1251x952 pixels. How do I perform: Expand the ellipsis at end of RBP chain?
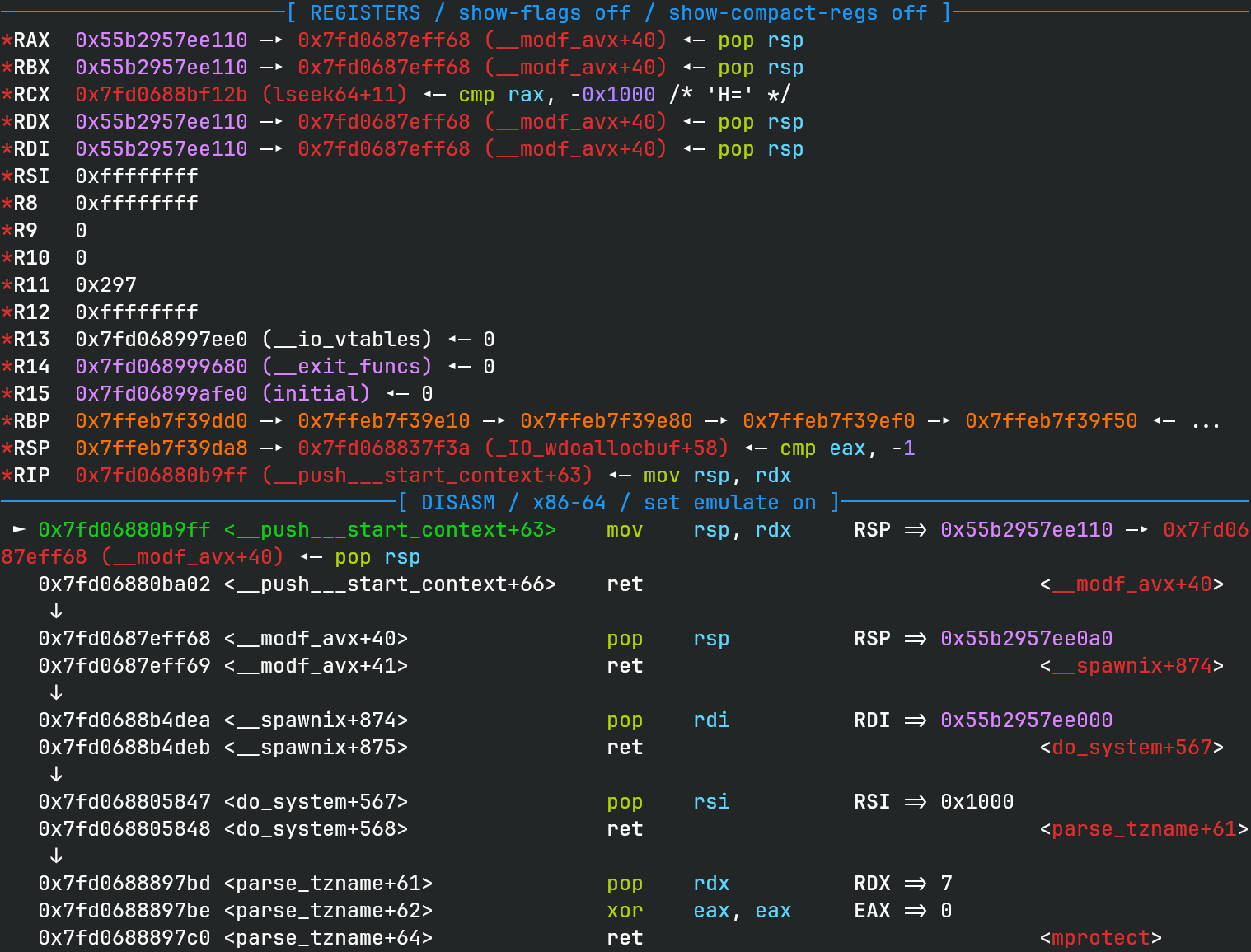coord(1205,421)
